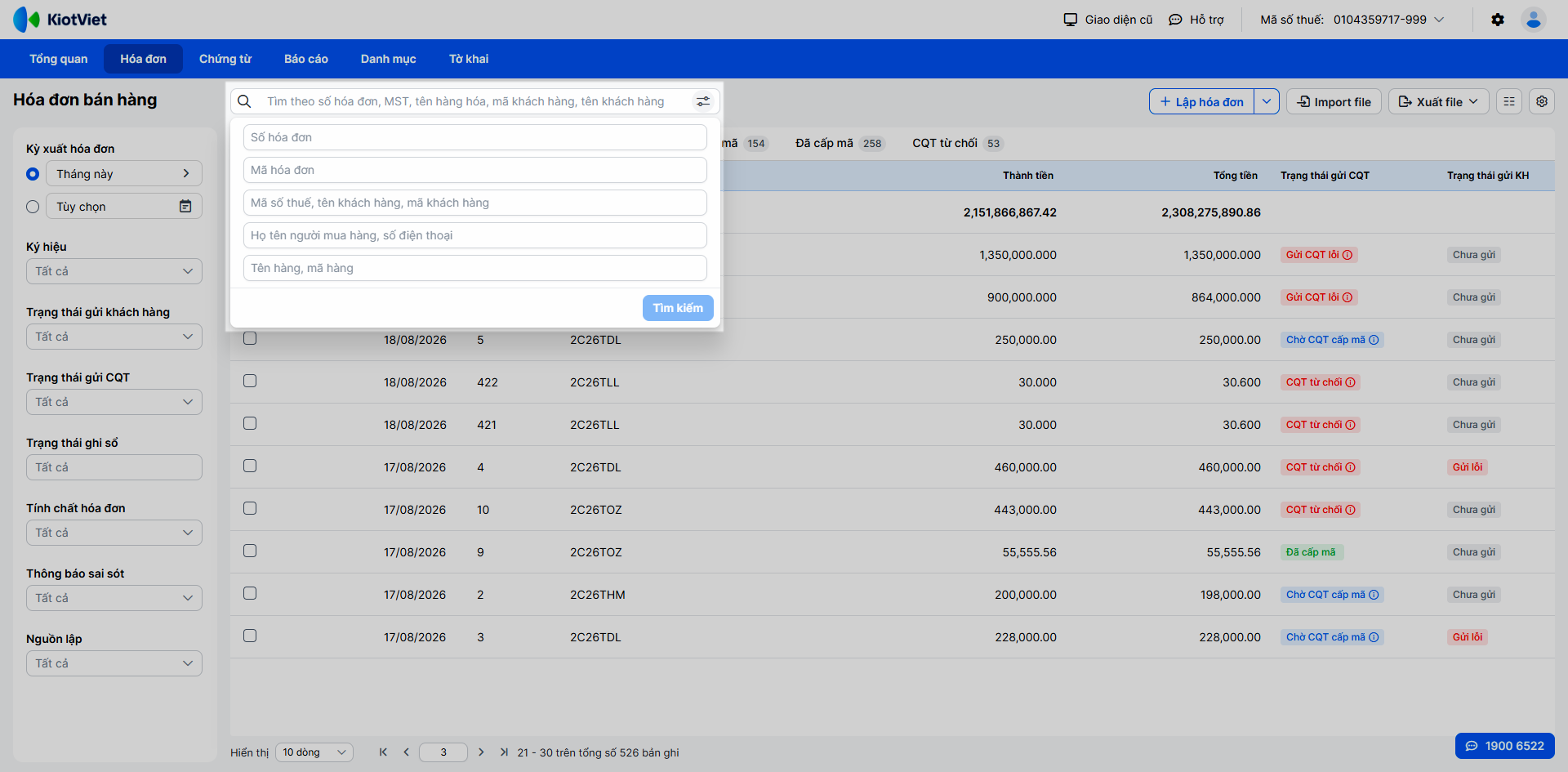The image size is (1568, 772).
Task: Expand the Ký hiệu dropdown
Action: pos(114,271)
